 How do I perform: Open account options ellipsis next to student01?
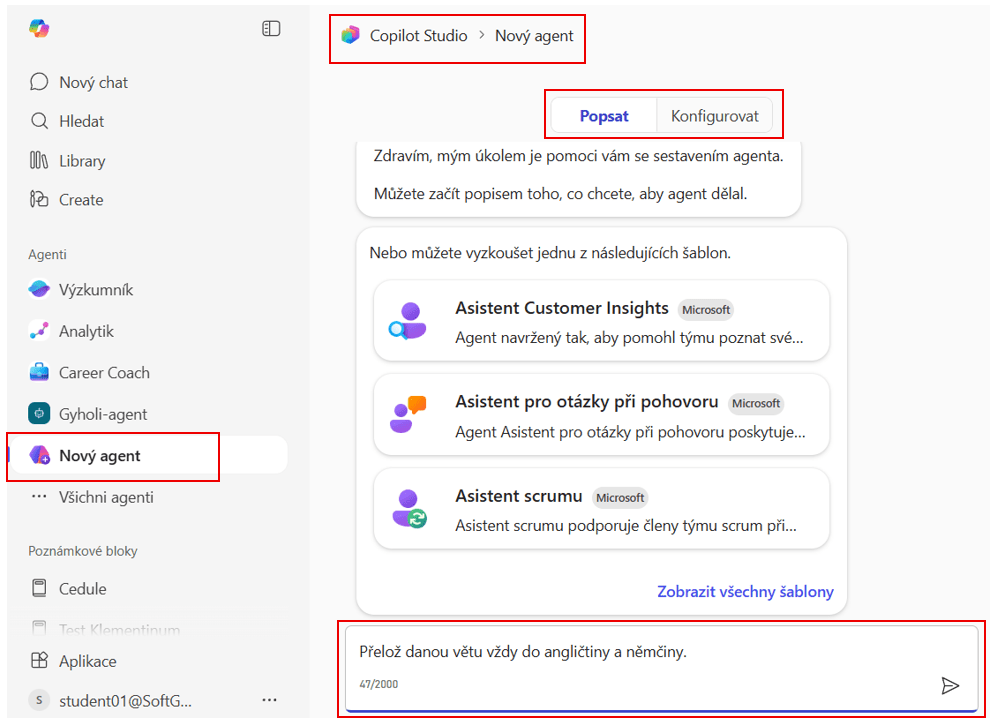coord(269,700)
